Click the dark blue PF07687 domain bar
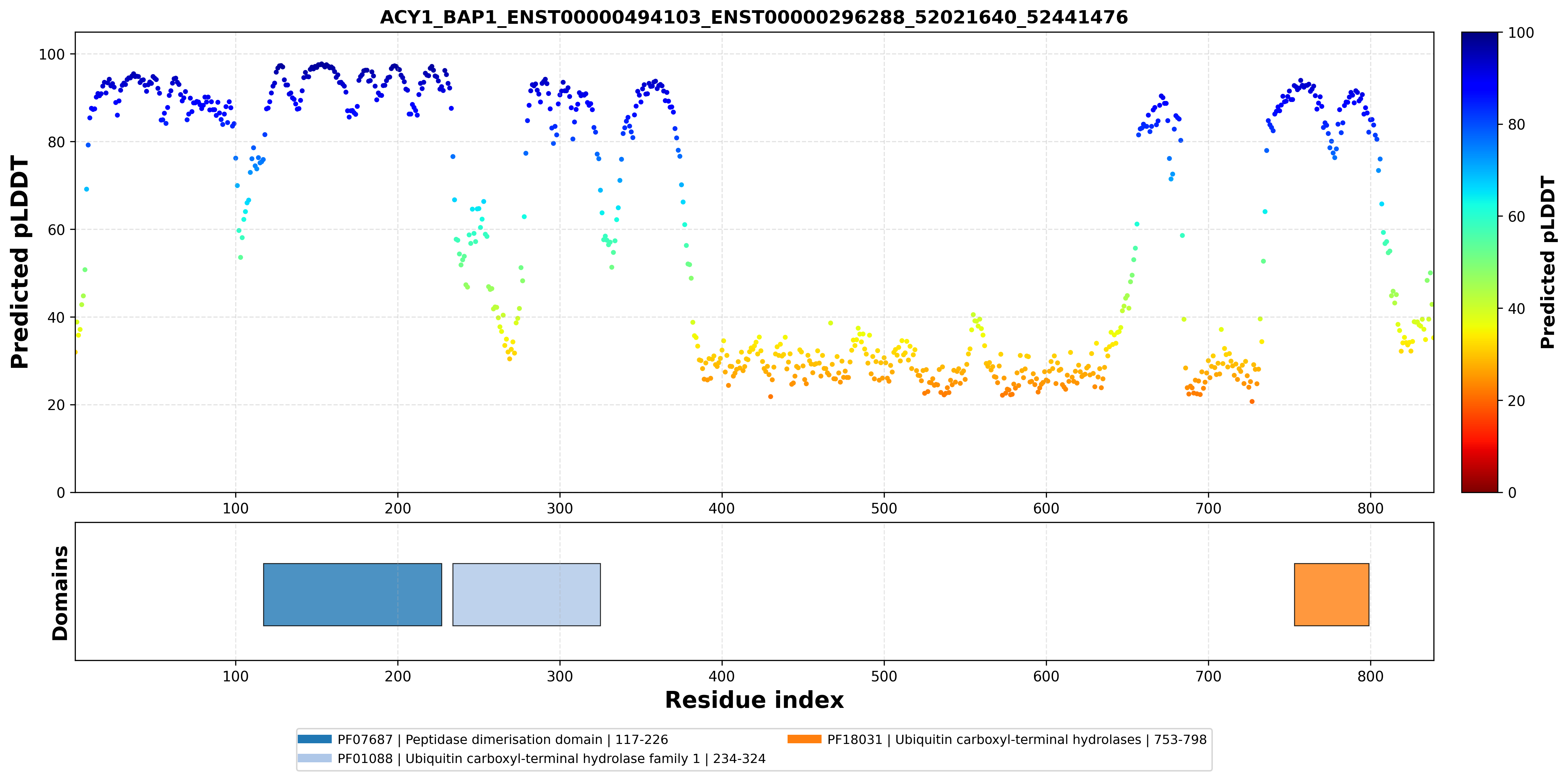 [352, 594]
